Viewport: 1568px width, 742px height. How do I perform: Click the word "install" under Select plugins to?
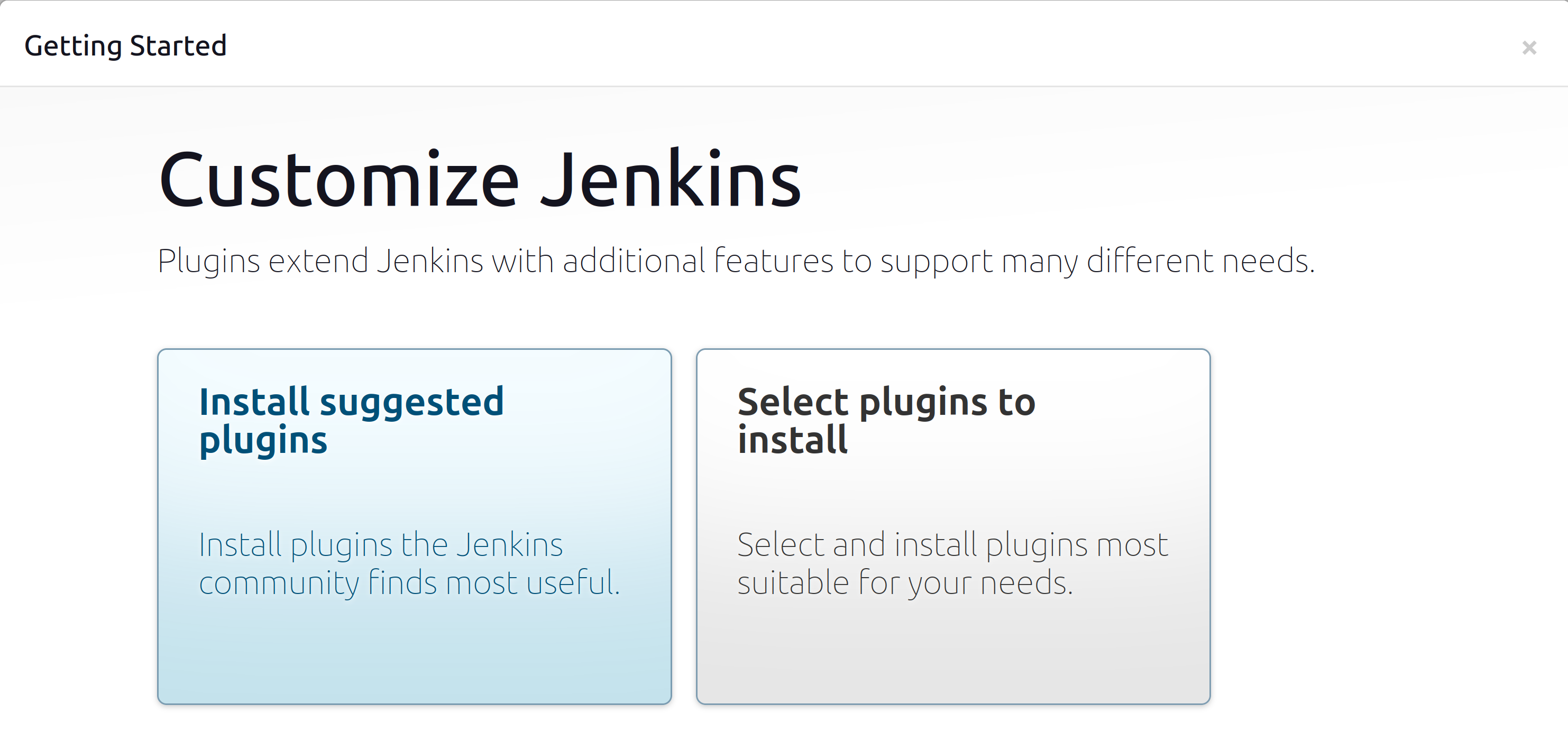792,440
